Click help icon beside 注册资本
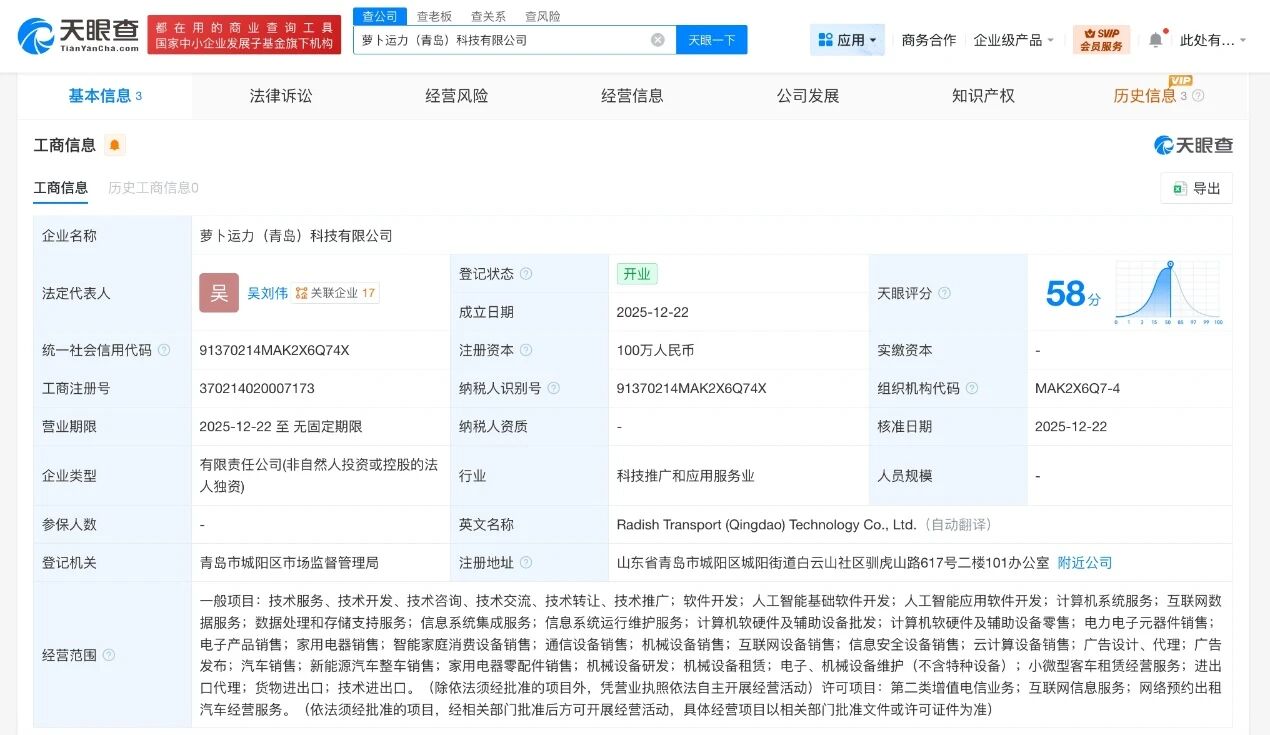Viewport: 1270px width, 735px height. pyautogui.click(x=526, y=350)
